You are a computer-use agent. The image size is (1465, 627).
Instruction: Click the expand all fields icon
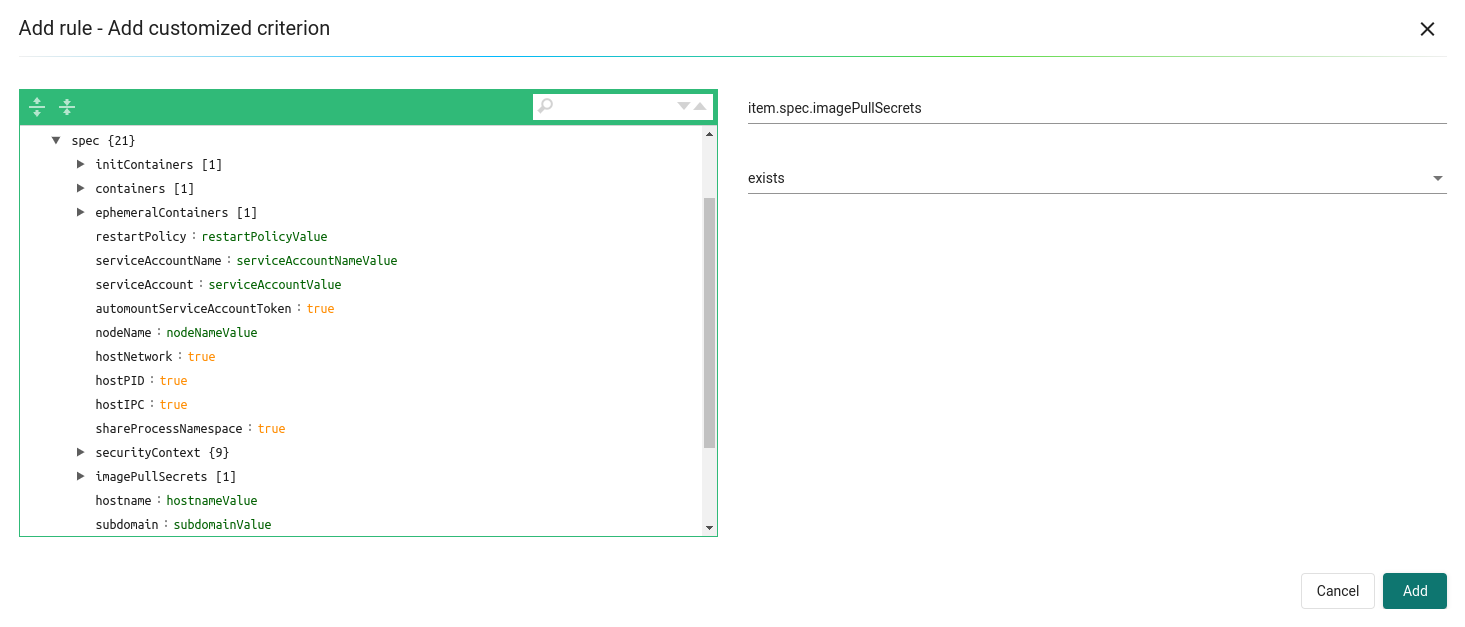(x=37, y=107)
